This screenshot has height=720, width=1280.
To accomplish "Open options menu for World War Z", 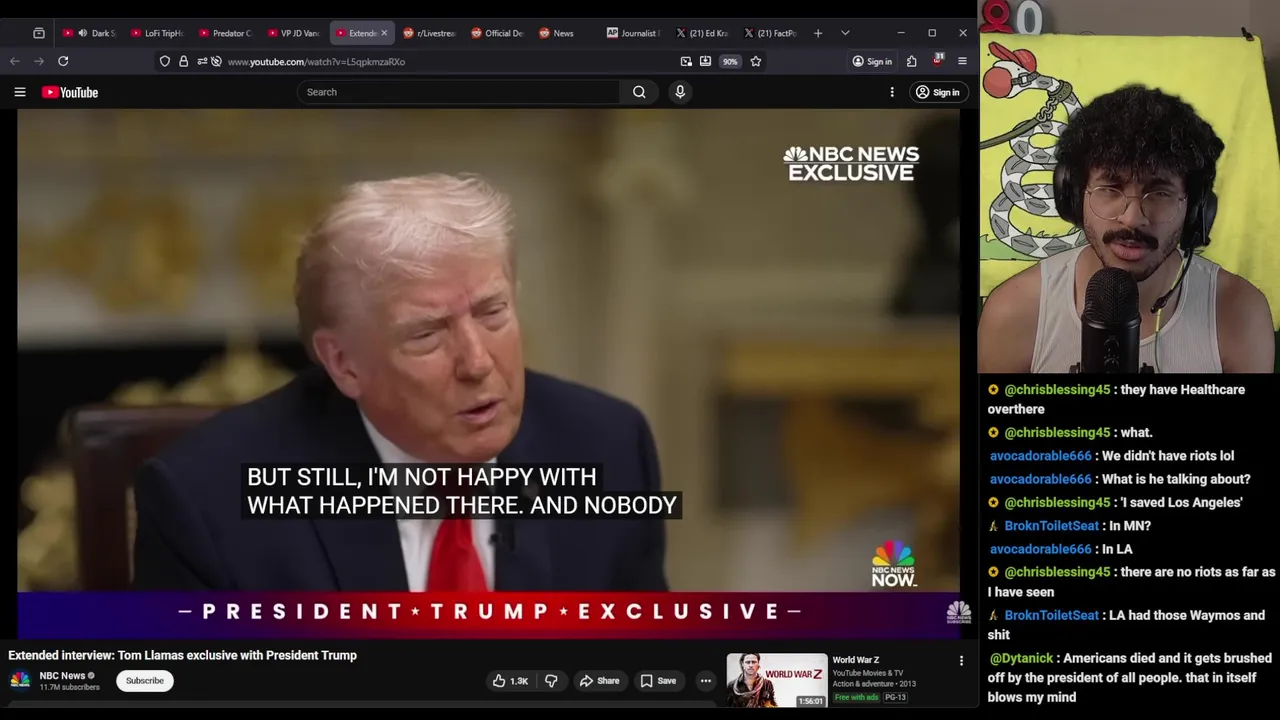I will [961, 661].
